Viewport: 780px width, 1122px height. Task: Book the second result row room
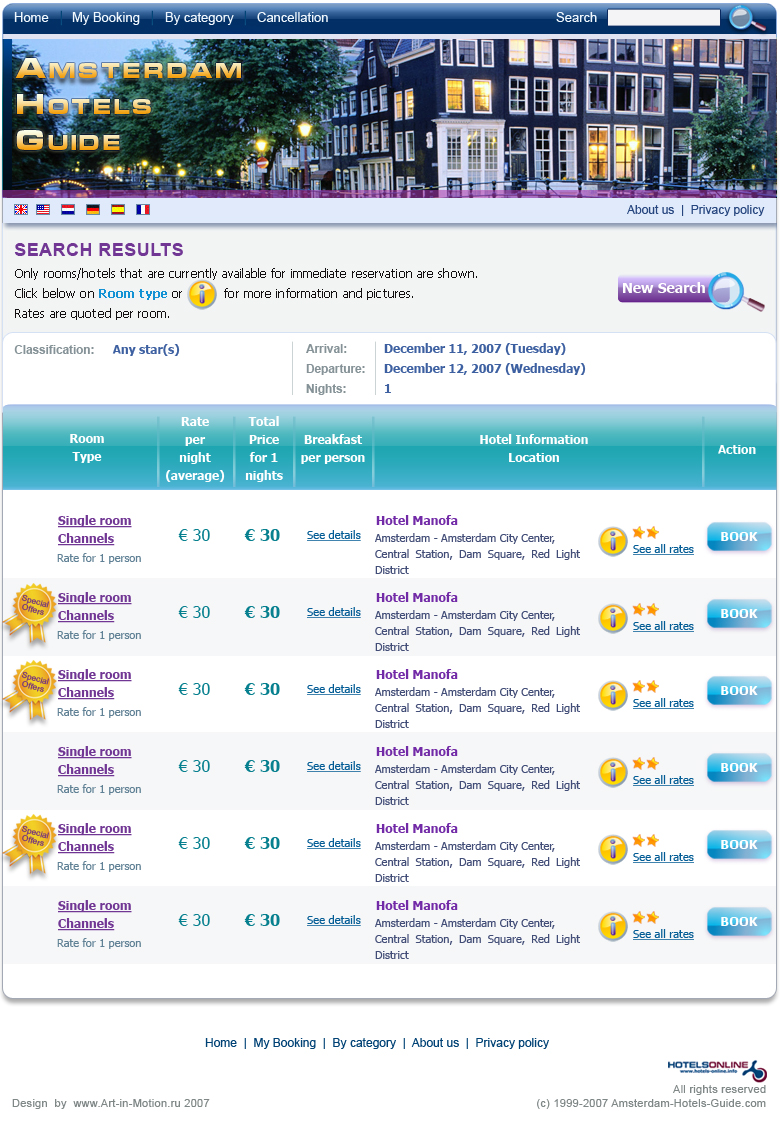[x=738, y=614]
